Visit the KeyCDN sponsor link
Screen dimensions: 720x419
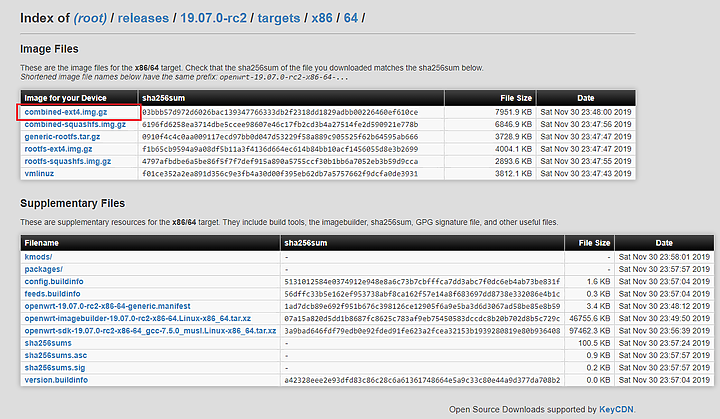(x=616, y=409)
